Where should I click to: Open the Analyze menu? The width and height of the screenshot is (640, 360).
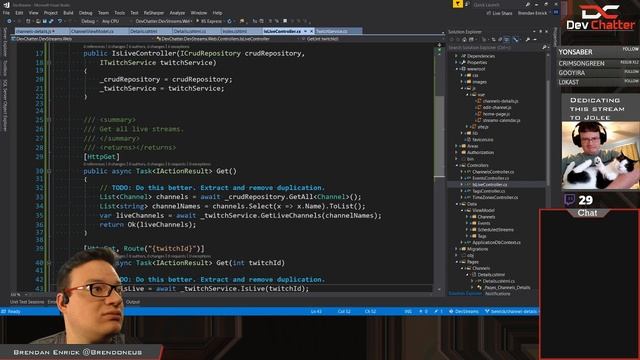tap(177, 13)
